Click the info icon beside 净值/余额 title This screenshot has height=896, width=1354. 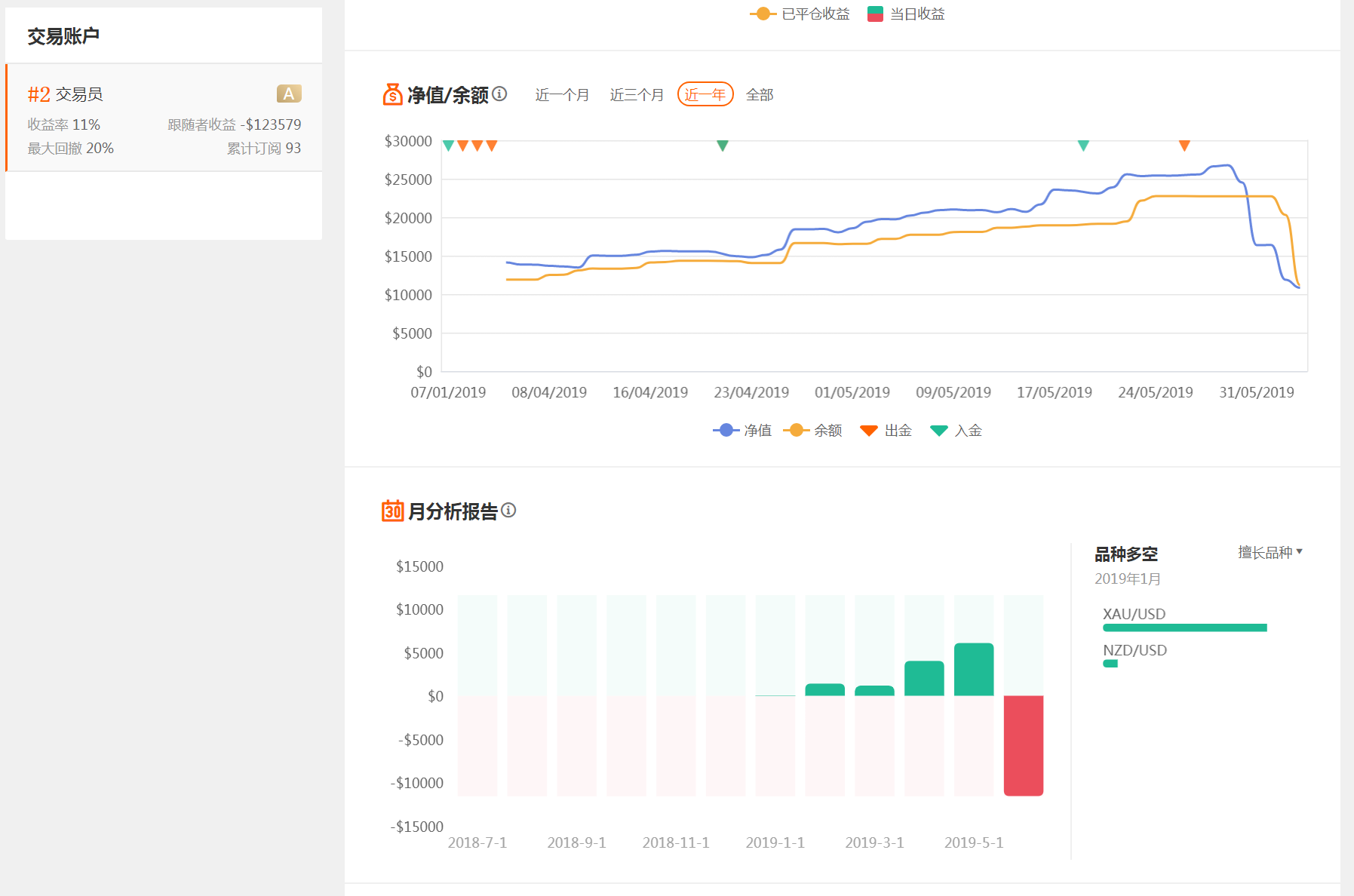(499, 94)
